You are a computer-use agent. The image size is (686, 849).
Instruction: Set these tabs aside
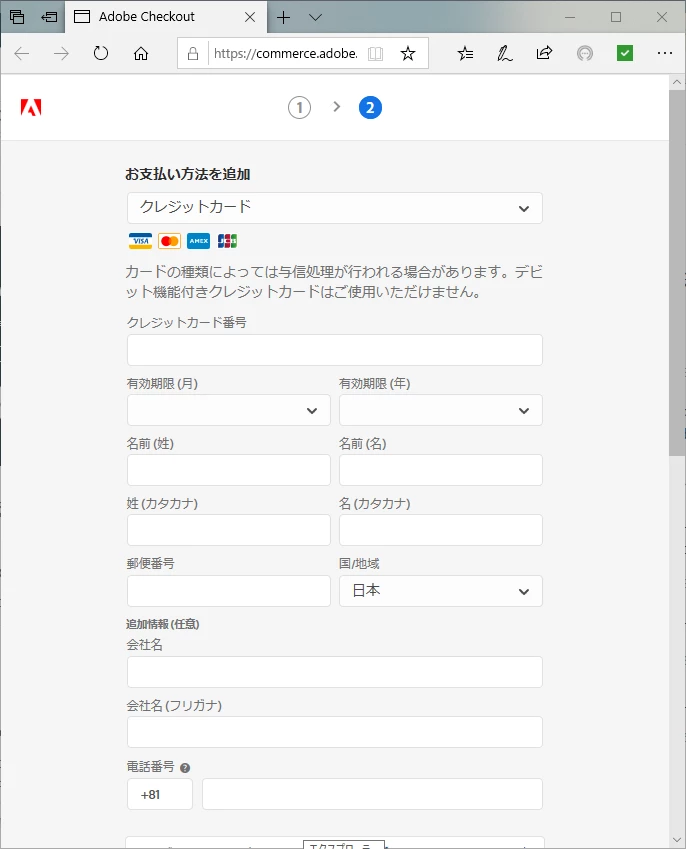click(49, 17)
